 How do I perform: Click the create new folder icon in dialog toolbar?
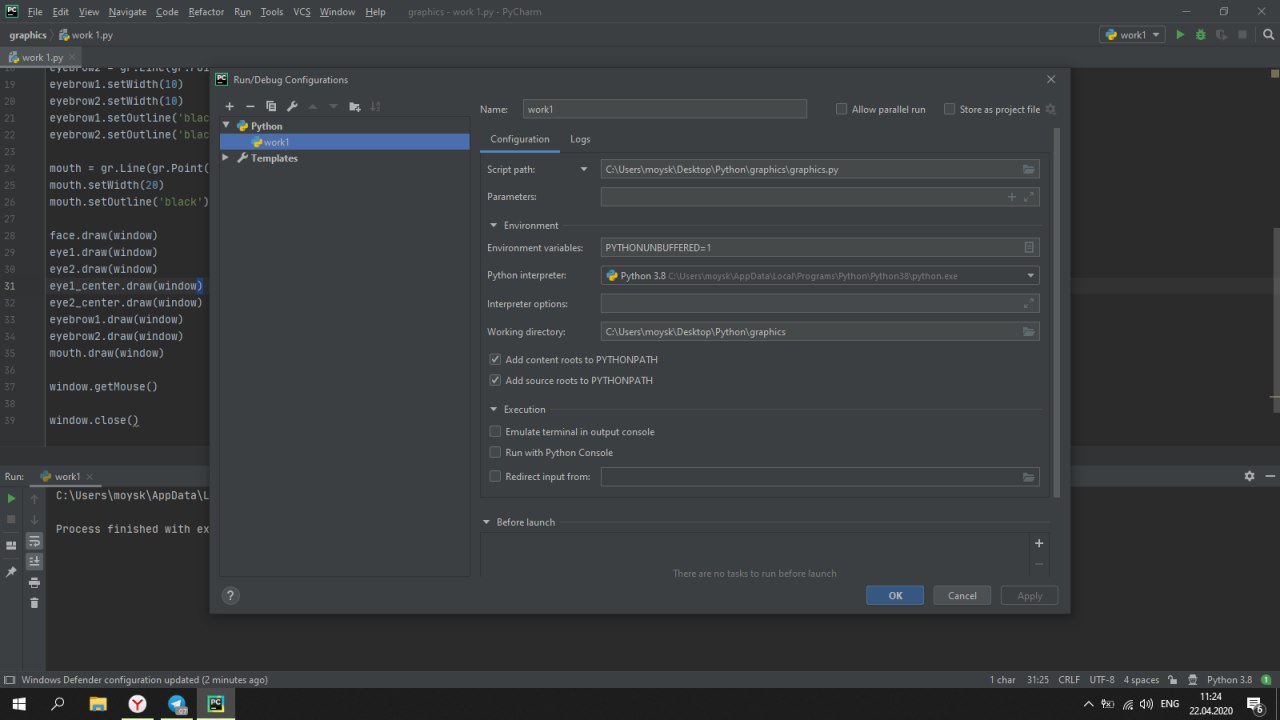tap(355, 106)
